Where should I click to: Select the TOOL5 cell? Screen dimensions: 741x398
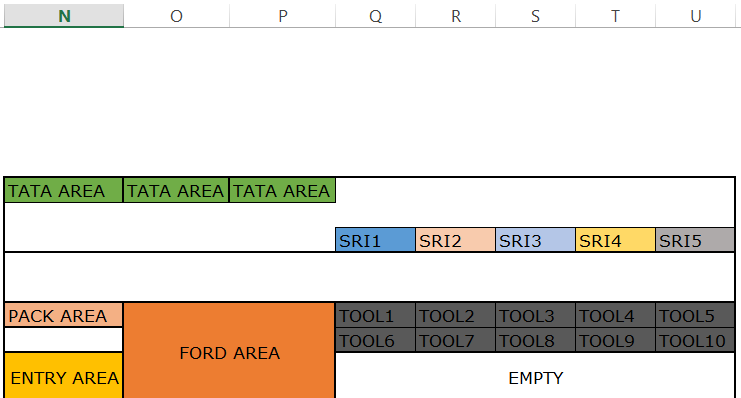point(695,315)
